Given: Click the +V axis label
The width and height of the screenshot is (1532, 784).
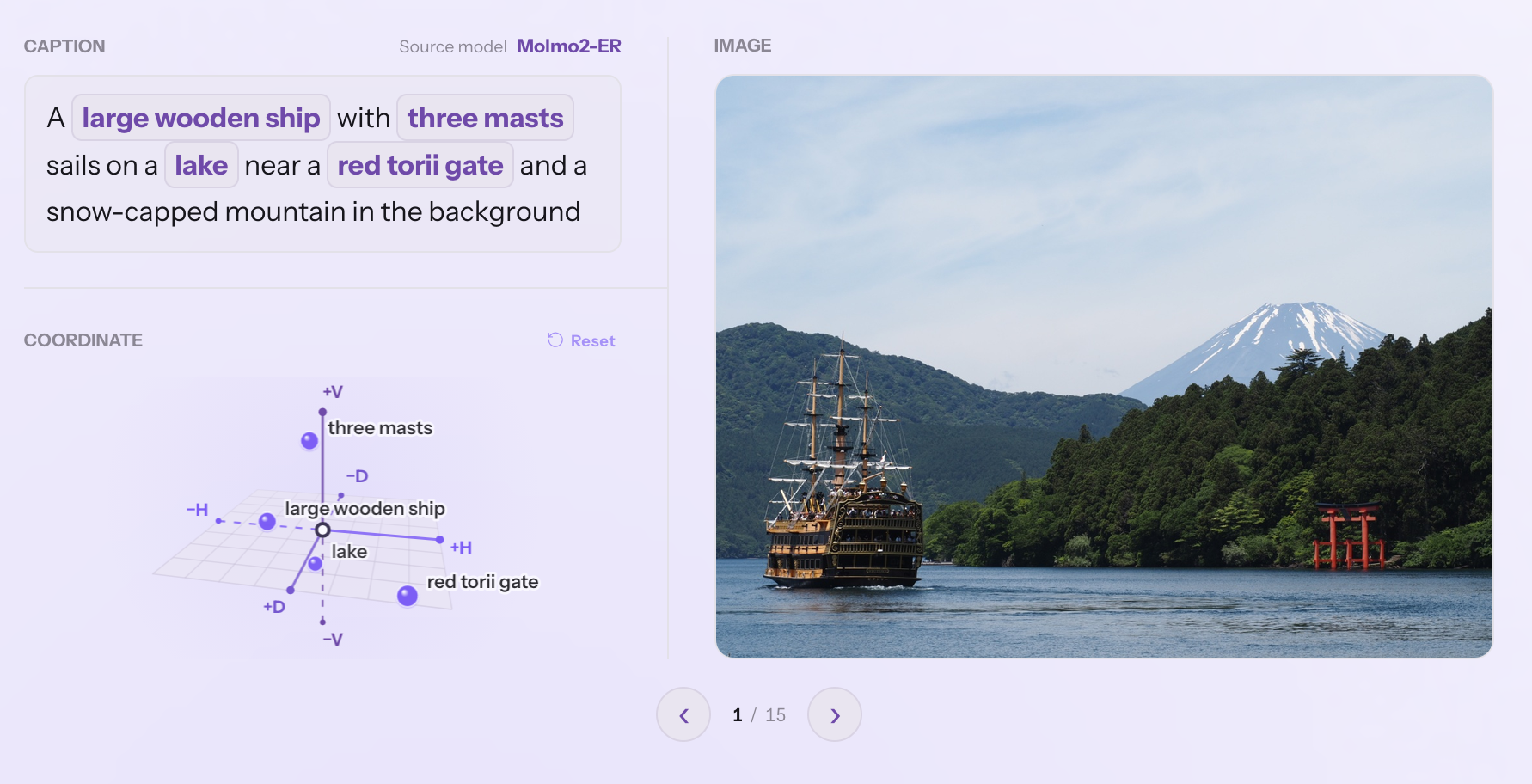Looking at the screenshot, I should tap(333, 392).
